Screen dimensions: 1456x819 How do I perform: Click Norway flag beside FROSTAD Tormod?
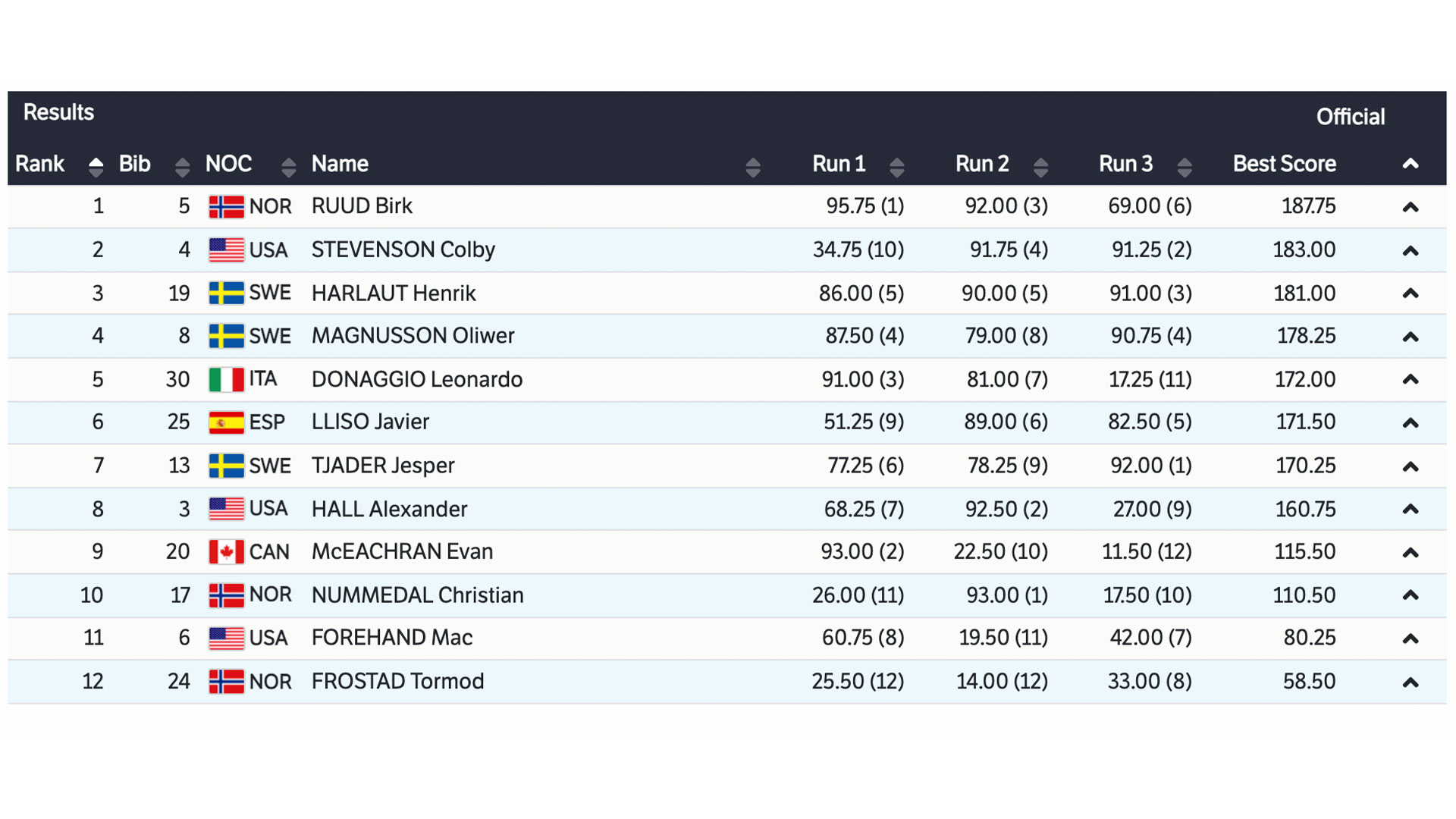tap(226, 682)
